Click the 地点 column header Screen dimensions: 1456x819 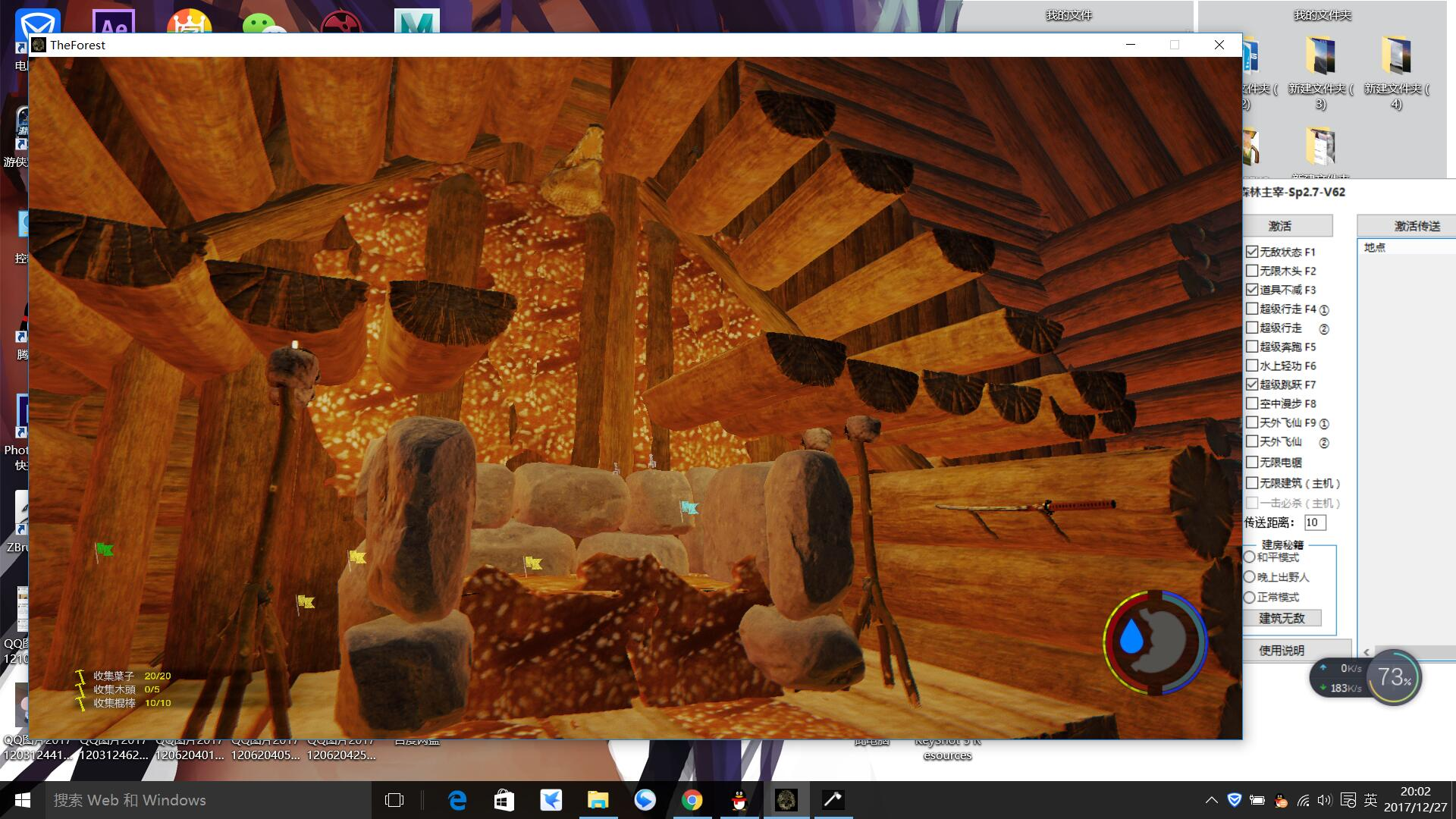coord(1407,247)
